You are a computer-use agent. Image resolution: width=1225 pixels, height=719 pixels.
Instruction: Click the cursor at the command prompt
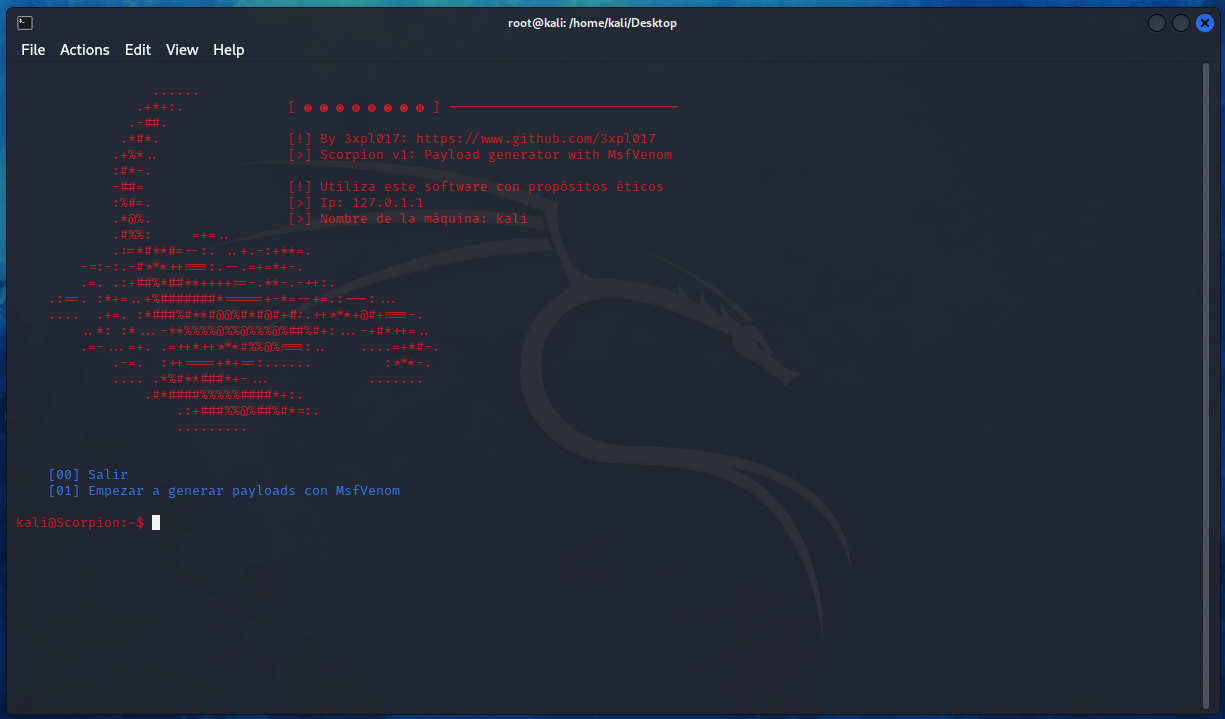pos(156,523)
